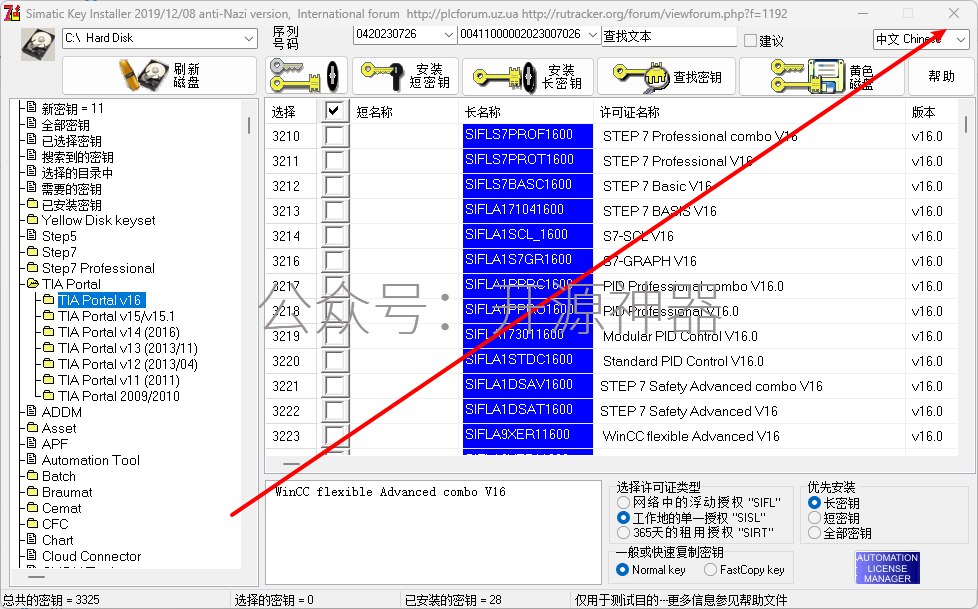Click find key button (查找密钥)
The width and height of the screenshot is (978, 609).
click(x=666, y=76)
